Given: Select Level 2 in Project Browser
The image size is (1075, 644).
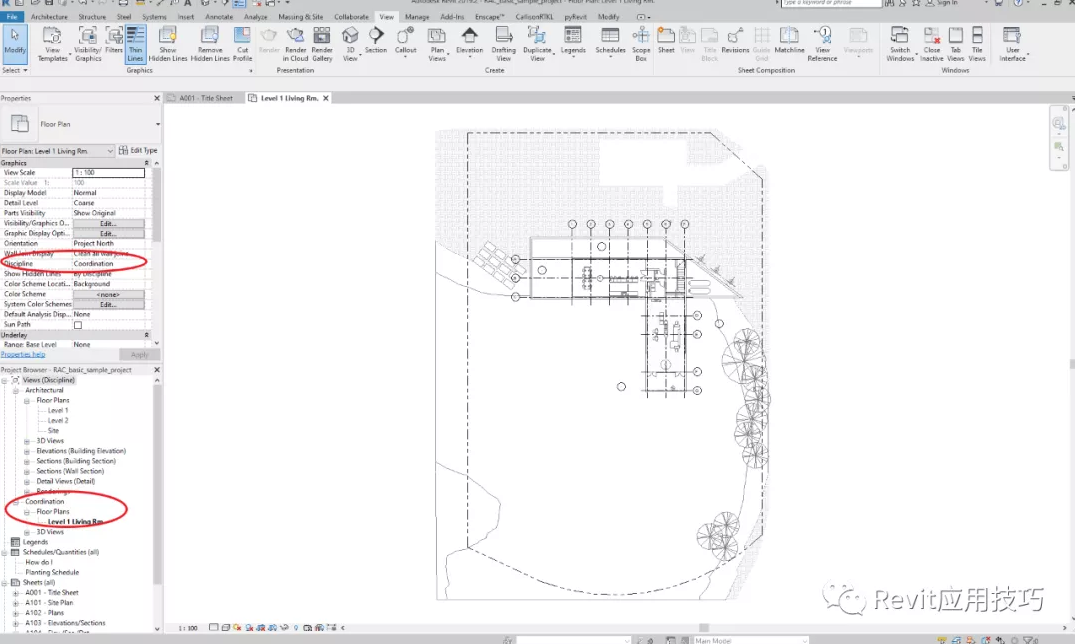Looking at the screenshot, I should pyautogui.click(x=58, y=421).
